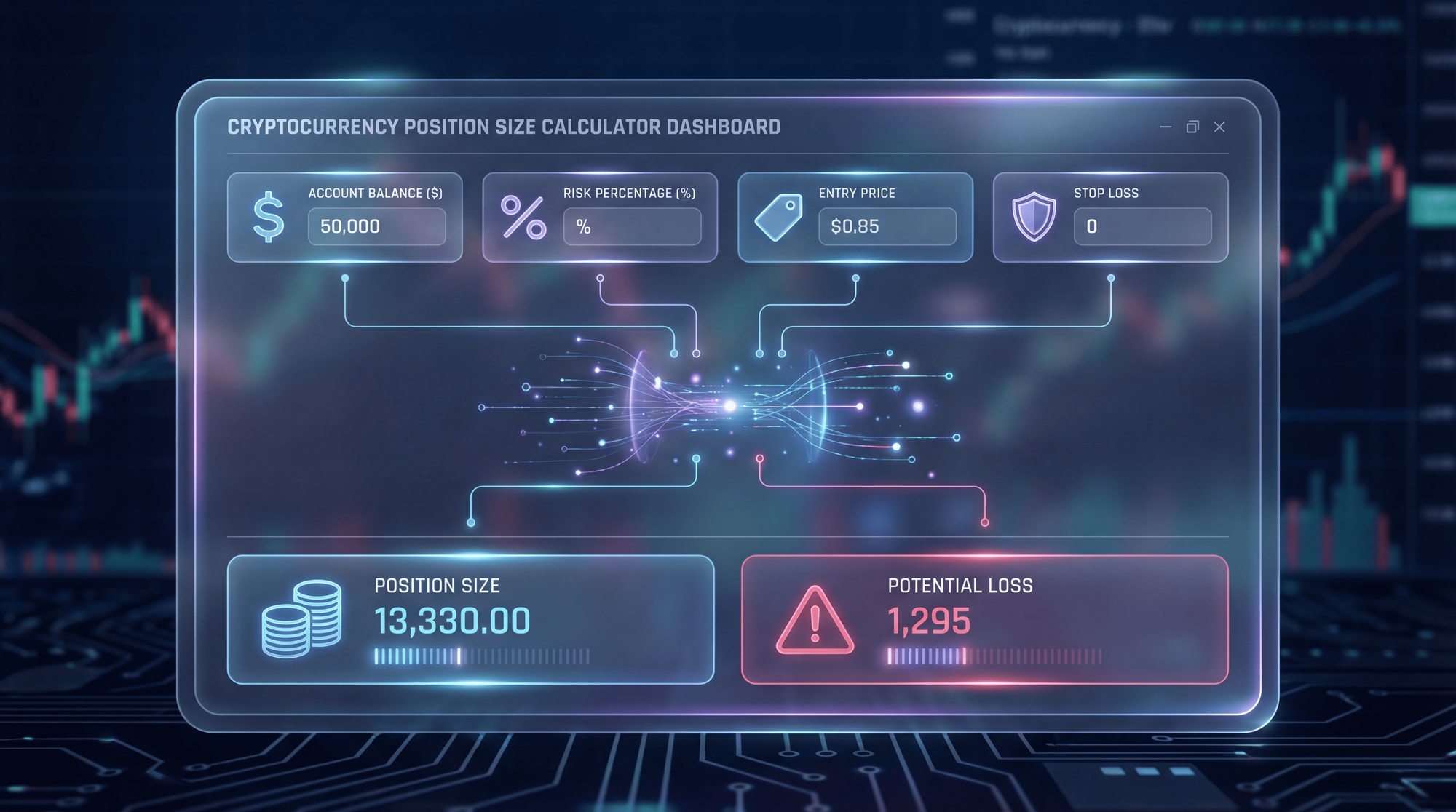
Task: Click the Position Size result panel heading
Action: click(437, 586)
